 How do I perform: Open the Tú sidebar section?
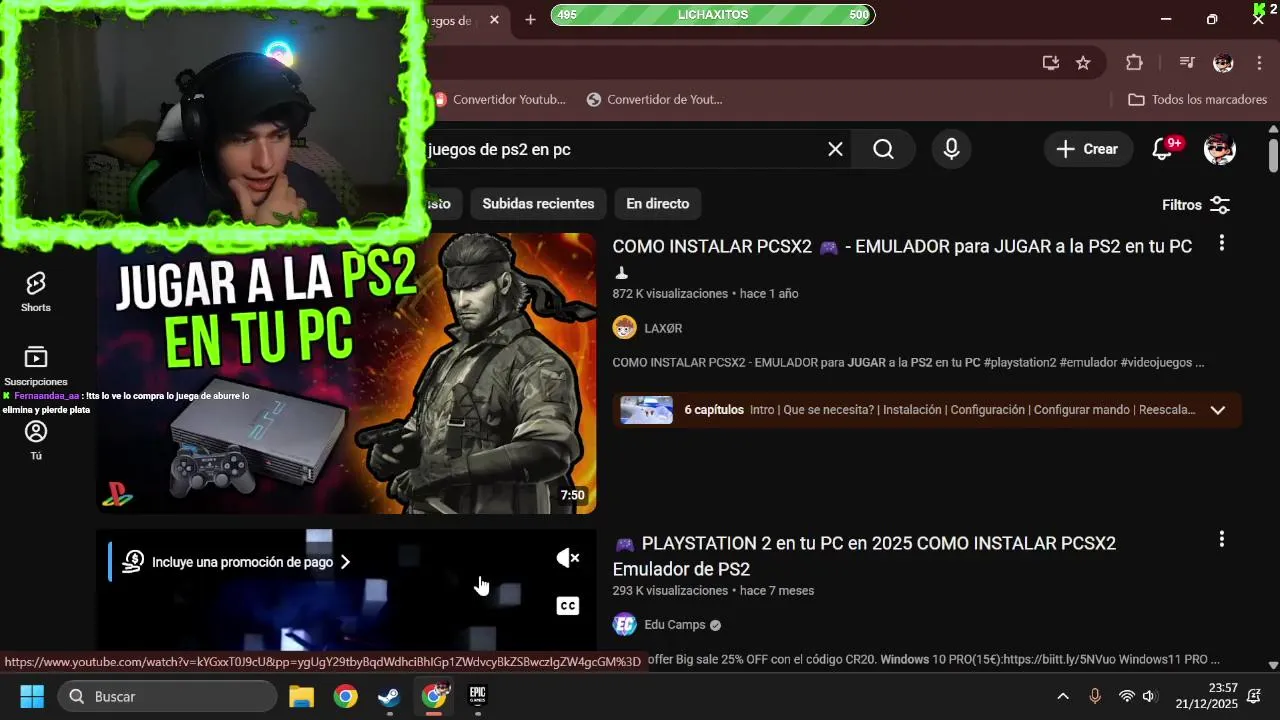coord(36,440)
